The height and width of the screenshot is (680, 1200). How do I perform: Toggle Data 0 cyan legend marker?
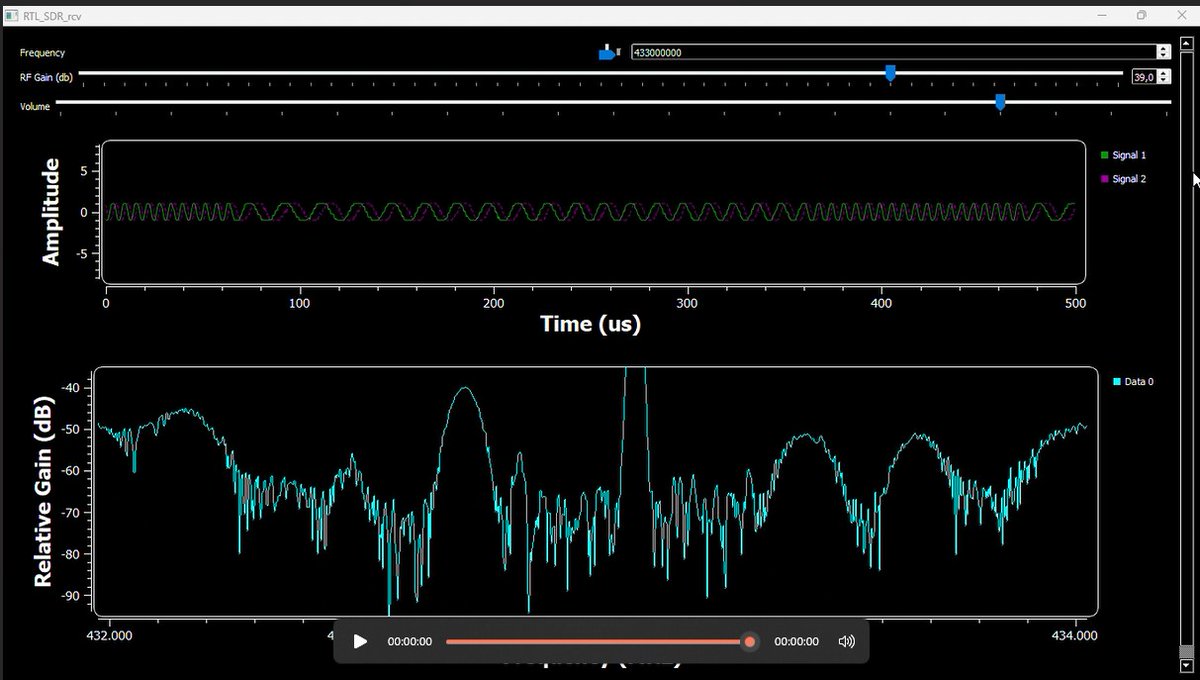[x=1117, y=381]
